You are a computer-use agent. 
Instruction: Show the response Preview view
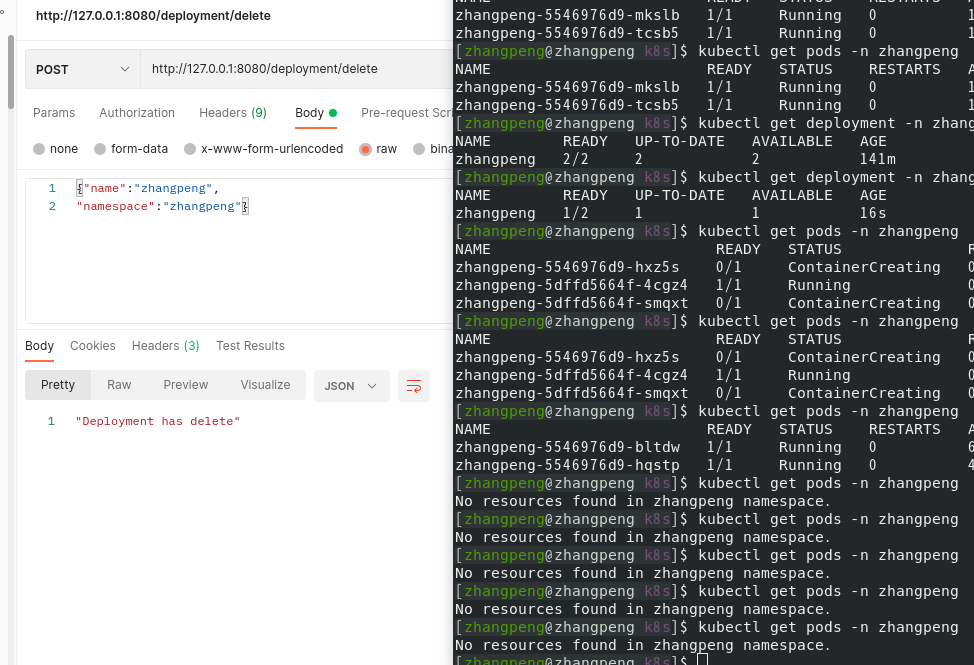coord(186,385)
